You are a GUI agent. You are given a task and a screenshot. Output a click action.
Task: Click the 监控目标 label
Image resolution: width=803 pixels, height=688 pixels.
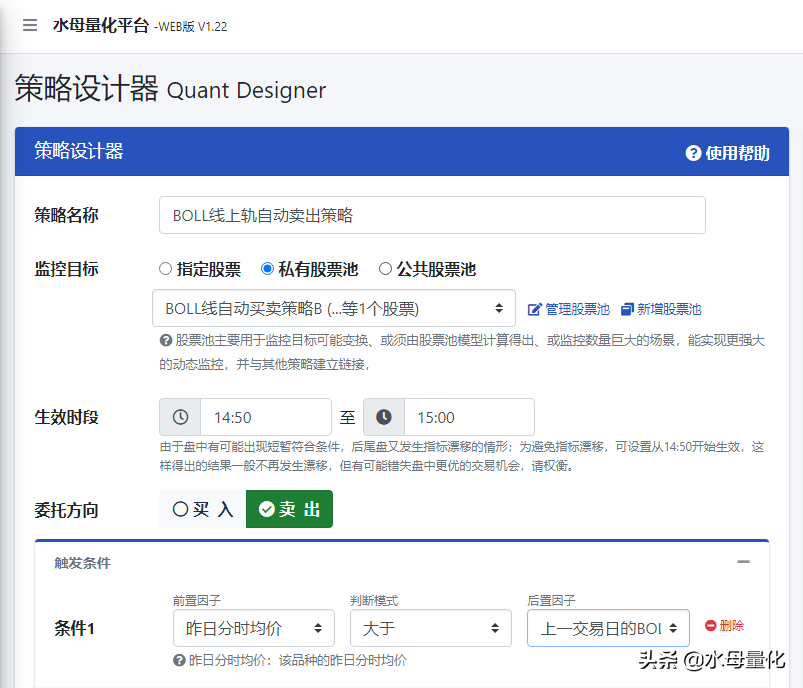(x=67, y=269)
